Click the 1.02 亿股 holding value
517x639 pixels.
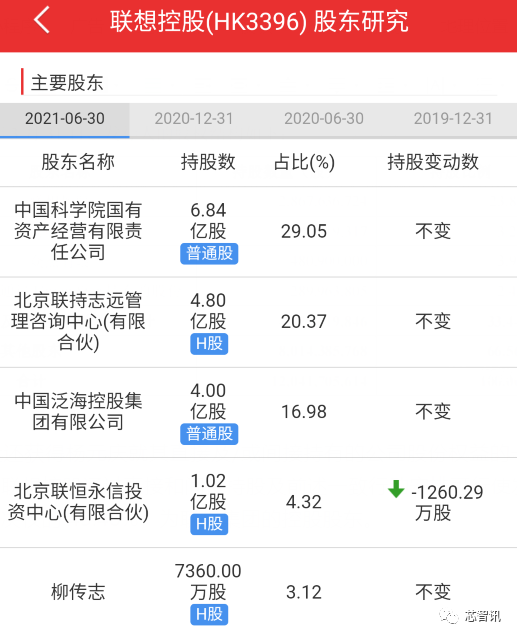[208, 491]
